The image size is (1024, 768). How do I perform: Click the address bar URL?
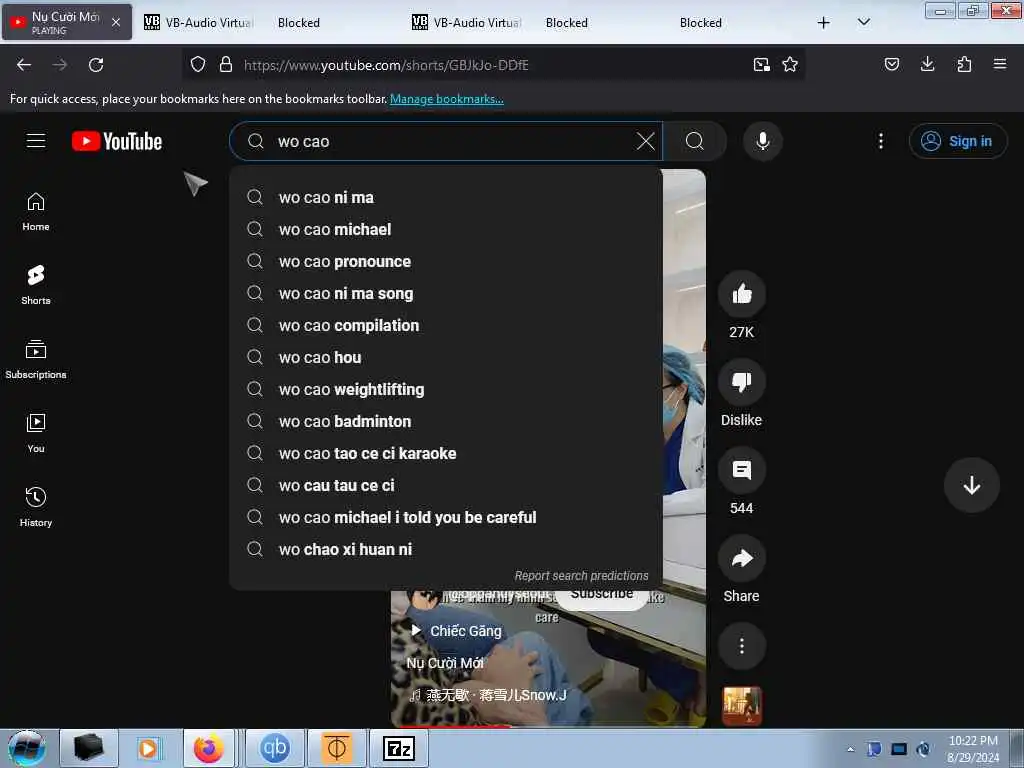[x=386, y=65]
